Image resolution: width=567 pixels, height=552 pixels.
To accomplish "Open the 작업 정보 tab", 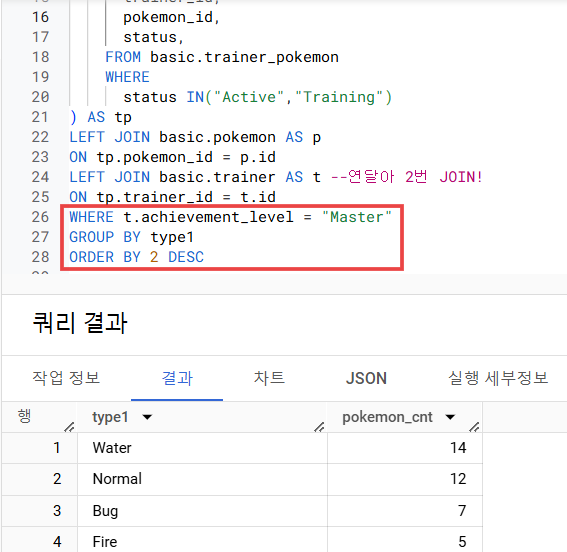I will [66, 378].
